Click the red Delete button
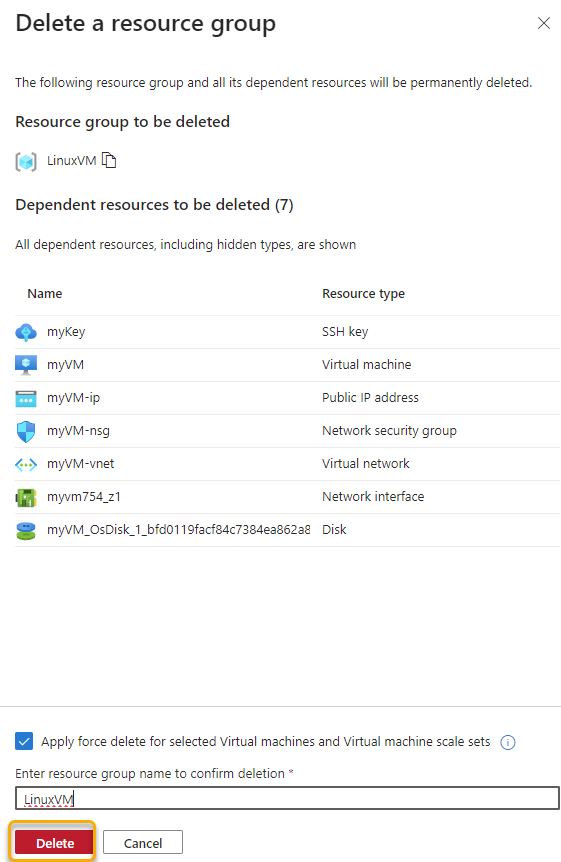Viewport: 561px width, 862px height. coord(54,843)
